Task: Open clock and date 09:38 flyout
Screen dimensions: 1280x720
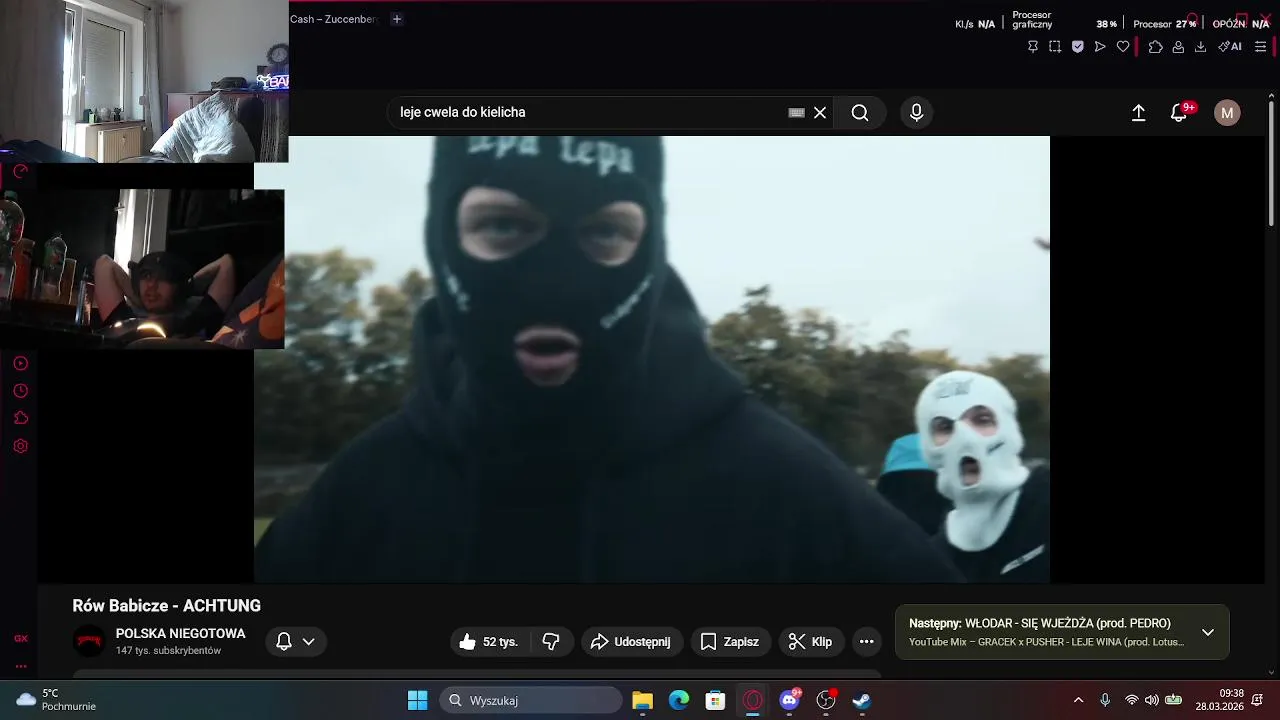Action: 1220,700
